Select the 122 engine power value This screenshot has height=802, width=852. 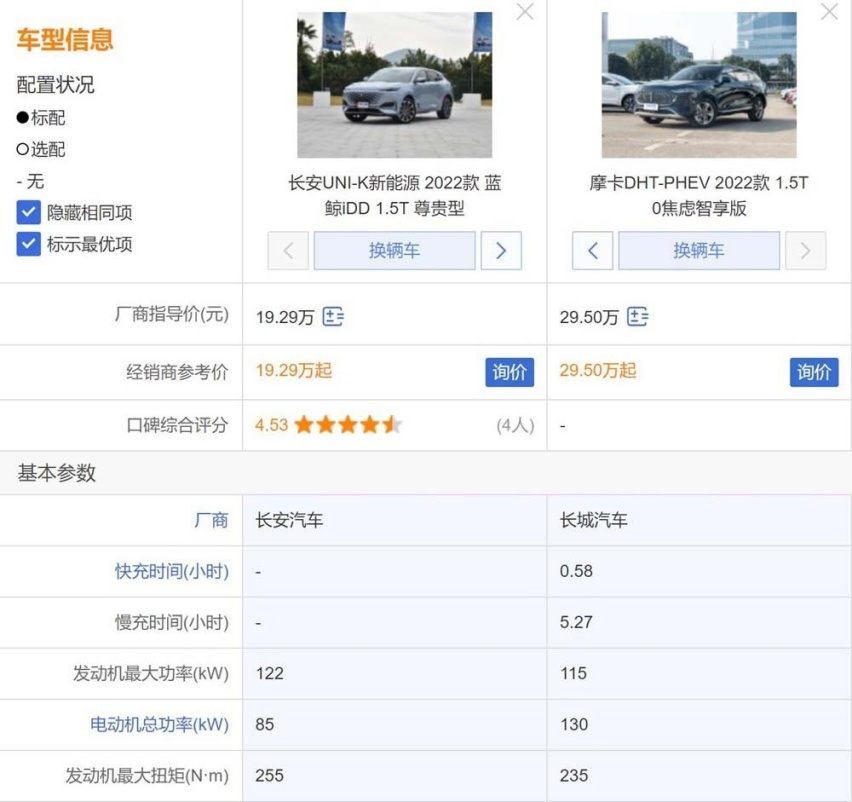tap(270, 674)
